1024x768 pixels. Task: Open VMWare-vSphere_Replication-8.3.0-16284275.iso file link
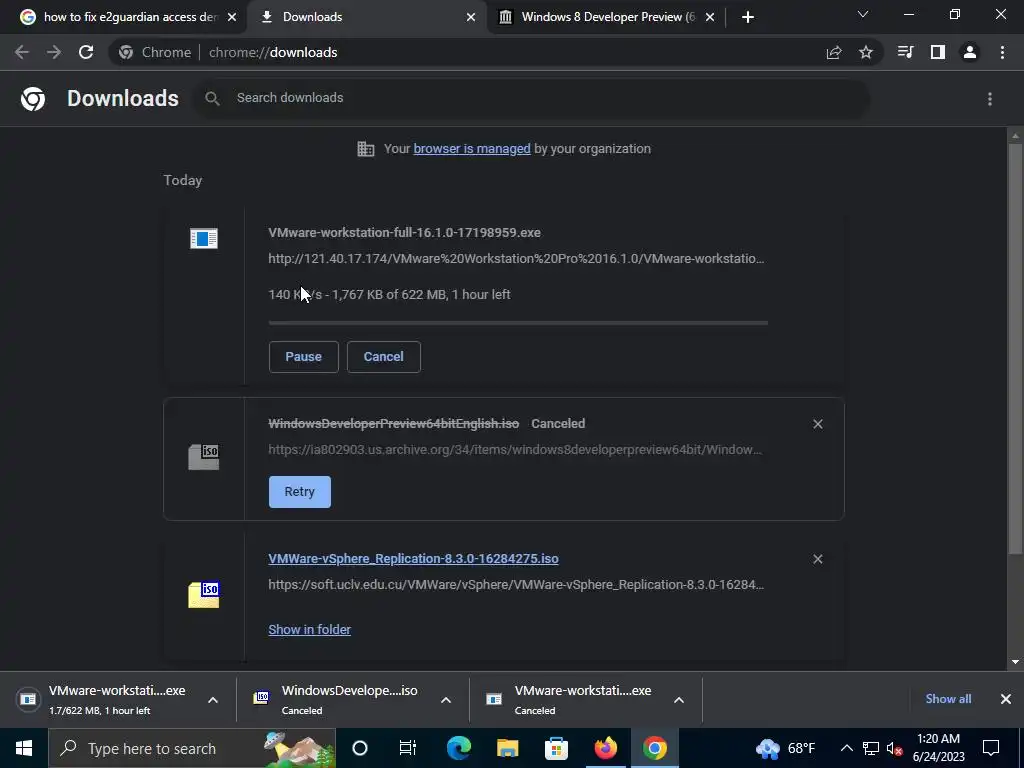point(413,558)
